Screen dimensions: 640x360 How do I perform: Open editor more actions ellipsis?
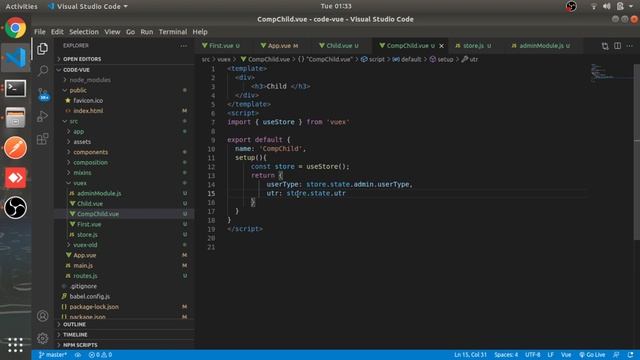click(x=630, y=46)
